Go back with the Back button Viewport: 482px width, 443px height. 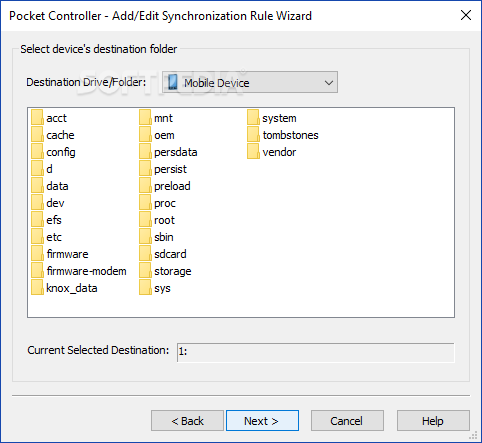[x=187, y=421]
